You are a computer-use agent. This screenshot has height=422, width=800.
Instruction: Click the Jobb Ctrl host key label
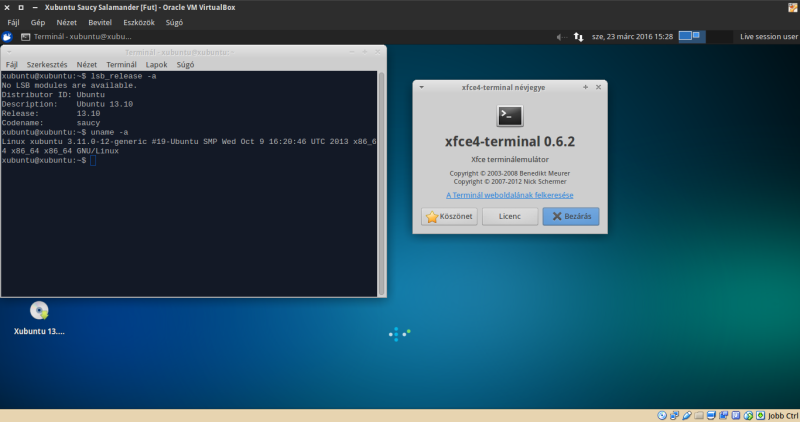[783, 416]
